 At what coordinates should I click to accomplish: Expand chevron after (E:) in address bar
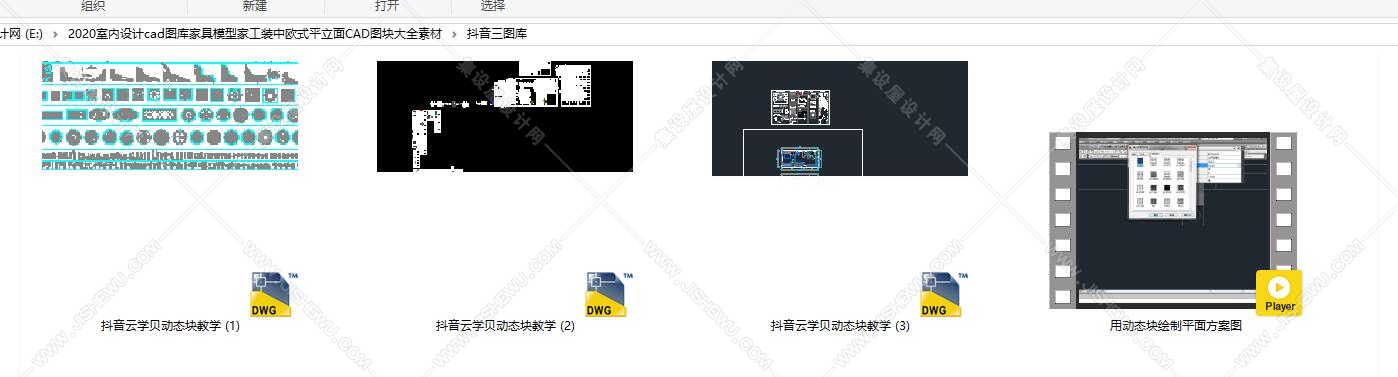[55, 33]
